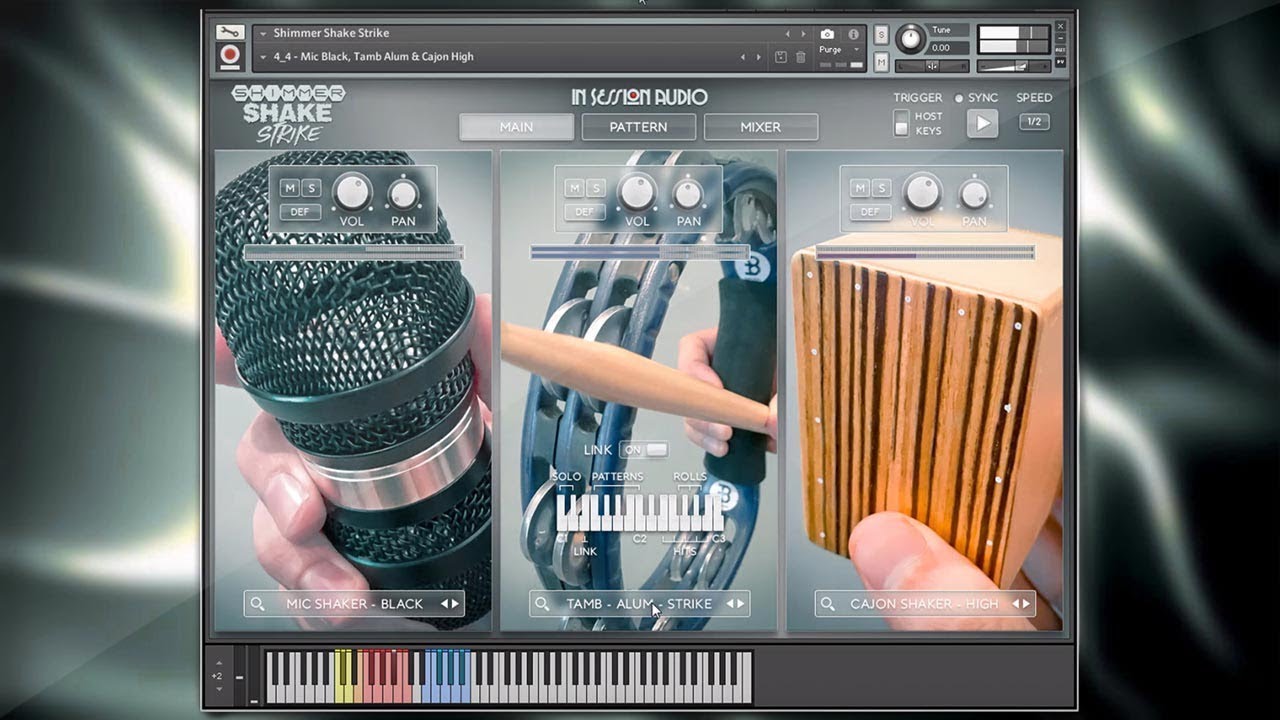Load next snapshot with the right arrow
This screenshot has width=1280, height=720.
(757, 57)
